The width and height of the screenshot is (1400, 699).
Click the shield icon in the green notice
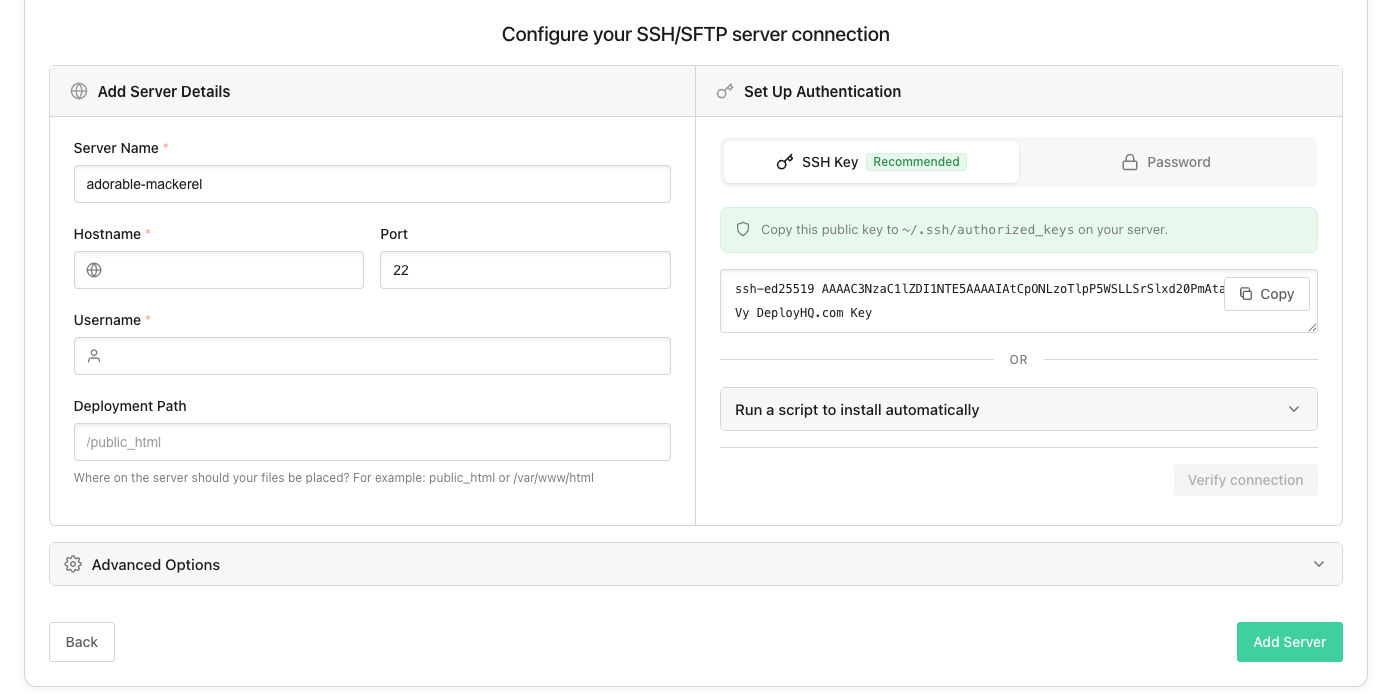point(742,229)
